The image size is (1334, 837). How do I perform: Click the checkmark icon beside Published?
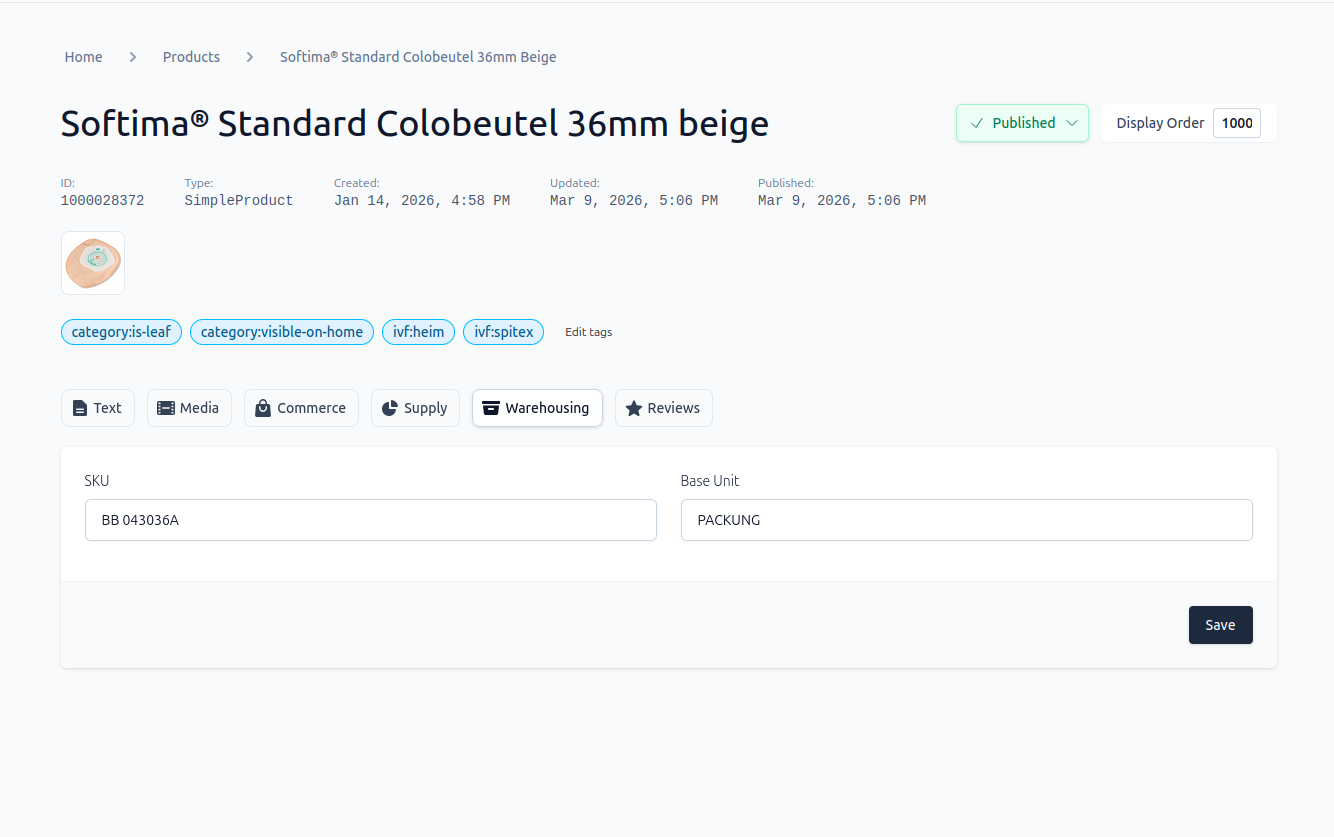977,123
